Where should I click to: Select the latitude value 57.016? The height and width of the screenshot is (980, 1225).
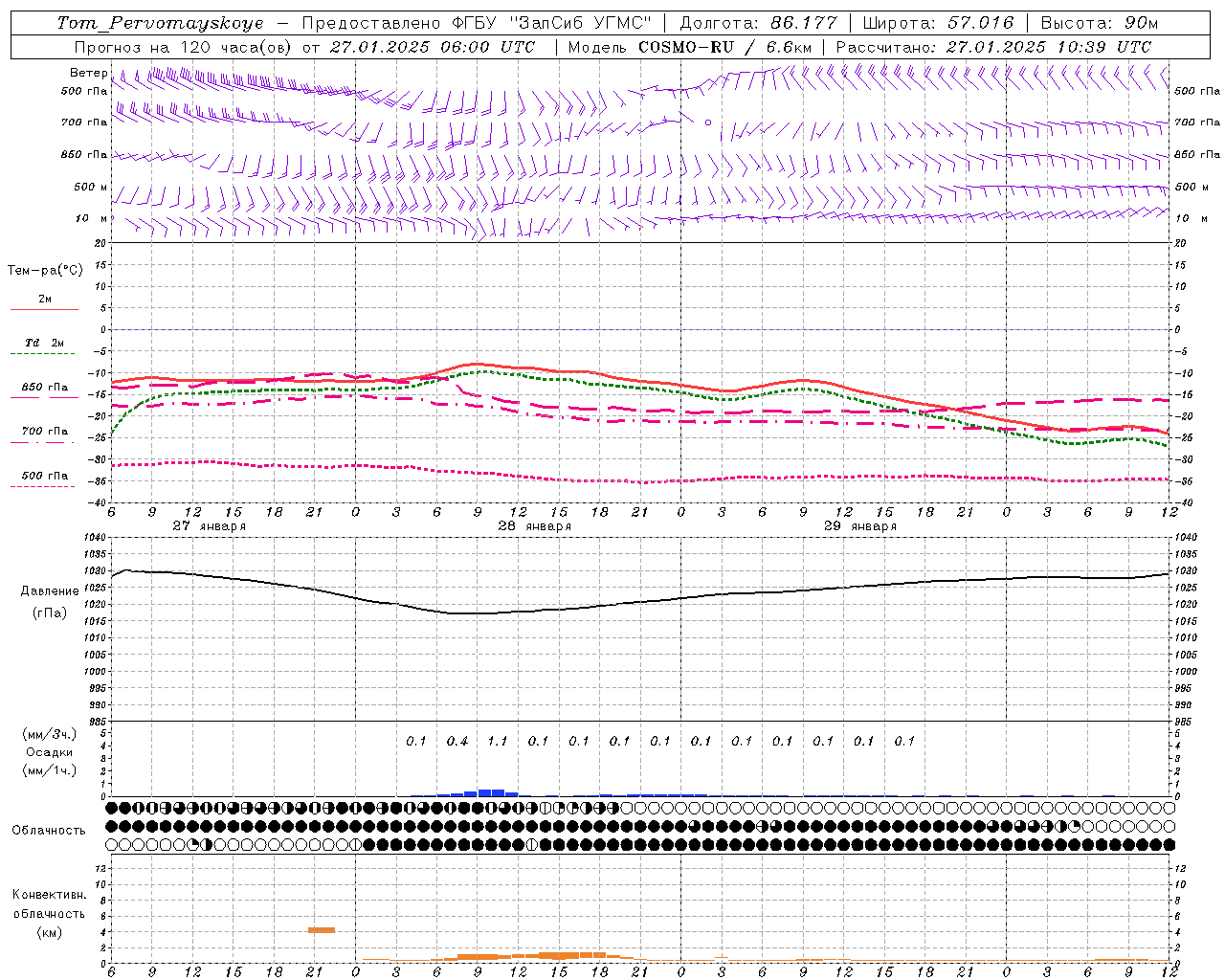pyautogui.click(x=980, y=23)
